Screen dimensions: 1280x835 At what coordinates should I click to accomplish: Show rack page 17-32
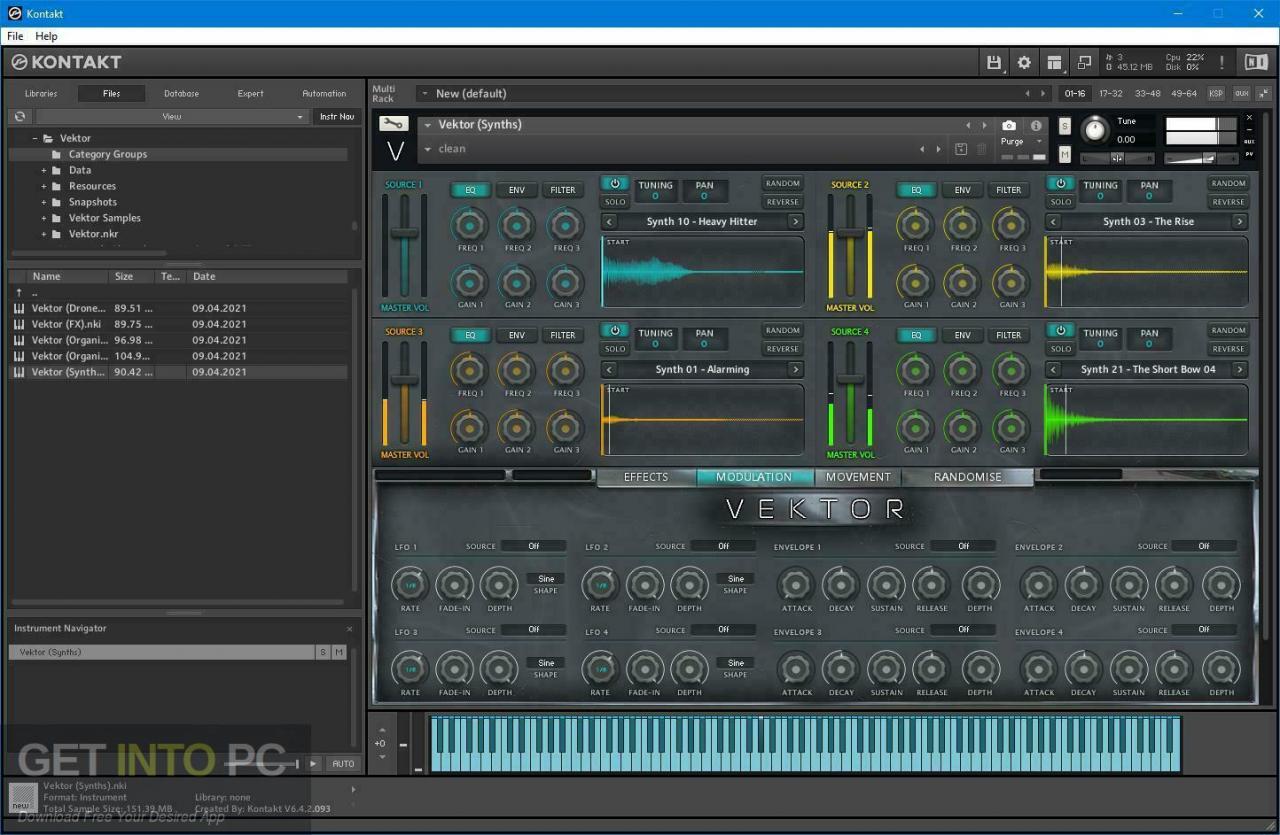pyautogui.click(x=1110, y=94)
